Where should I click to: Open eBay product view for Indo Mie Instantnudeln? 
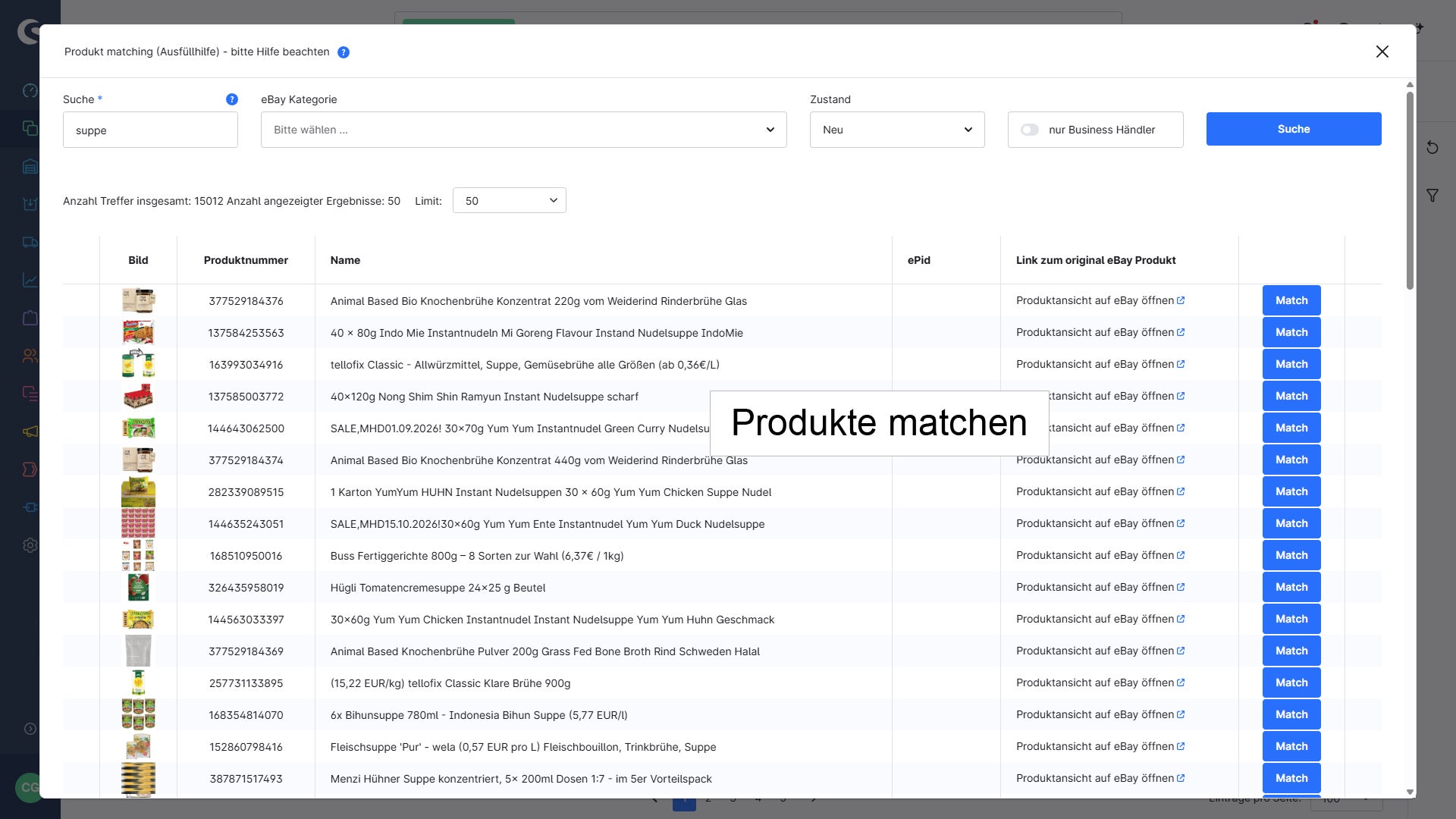coord(1100,332)
